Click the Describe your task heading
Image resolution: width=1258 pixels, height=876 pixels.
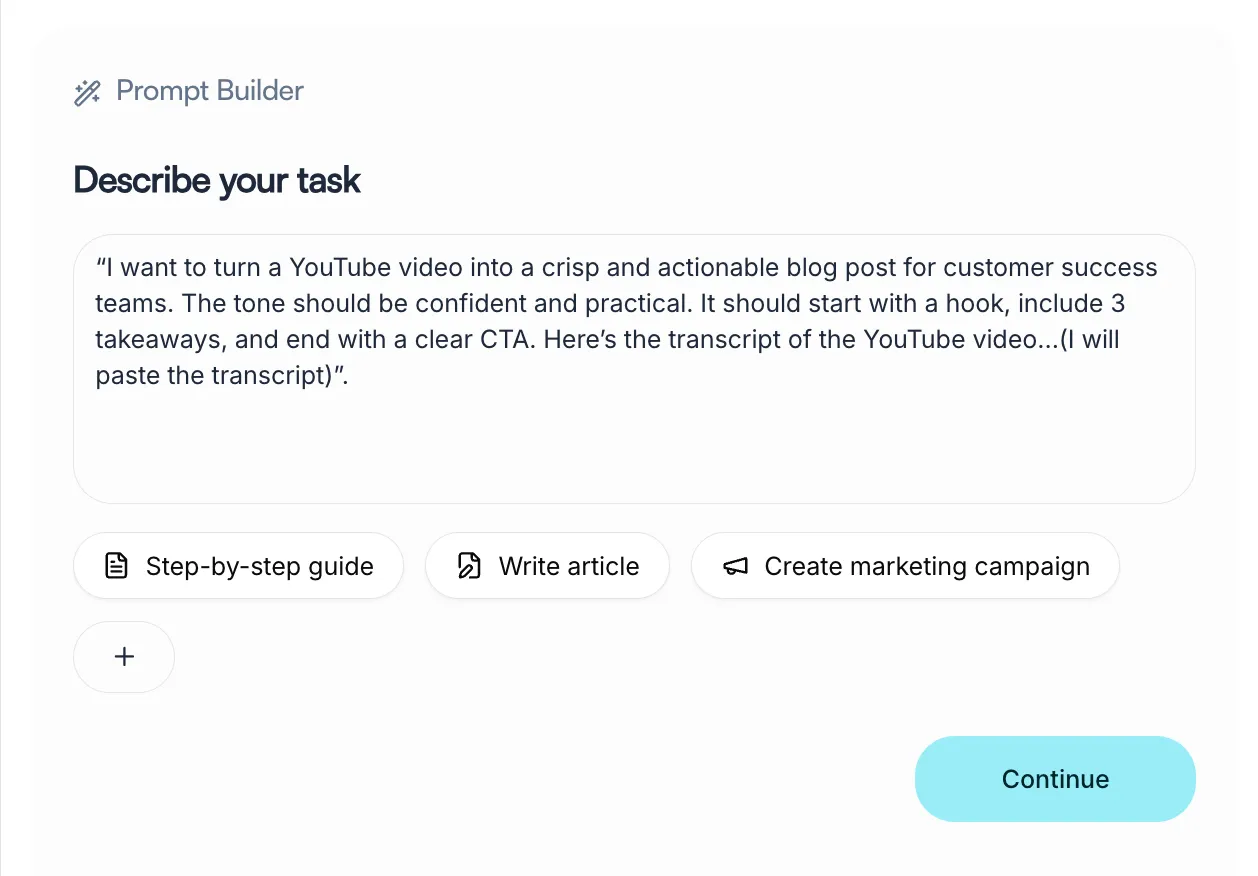tap(217, 181)
